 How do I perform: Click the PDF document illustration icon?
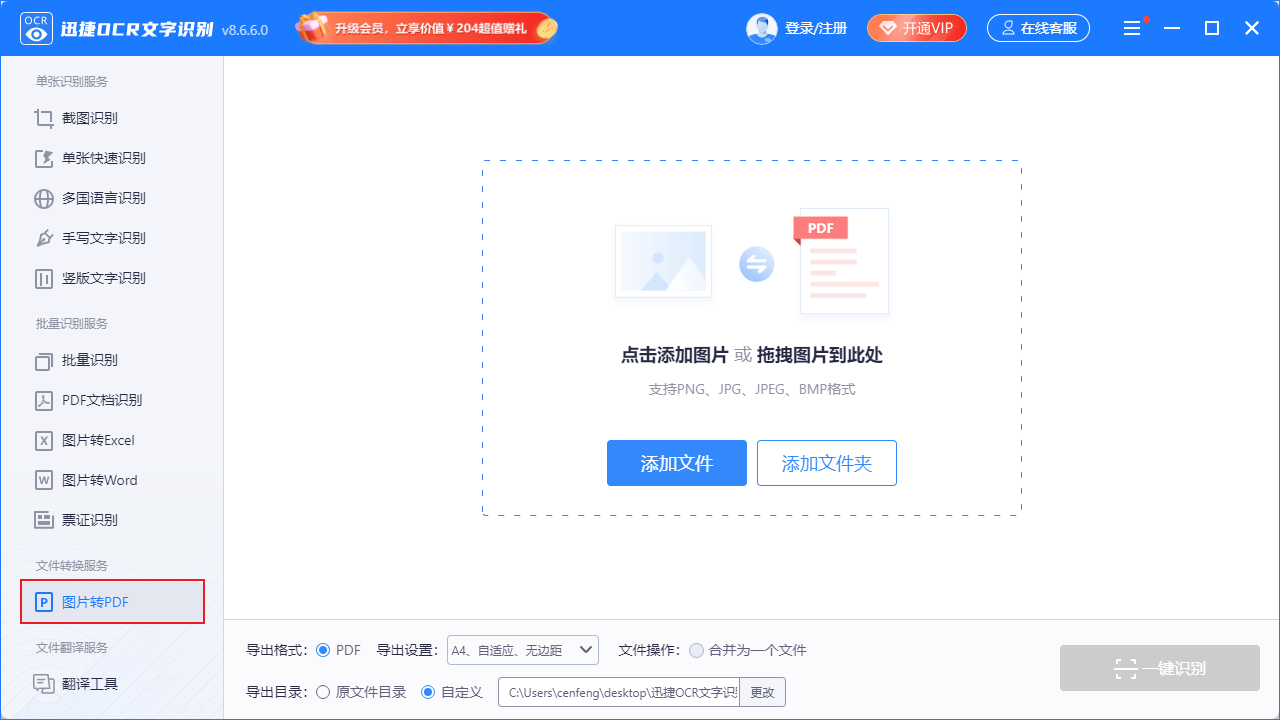pos(841,261)
